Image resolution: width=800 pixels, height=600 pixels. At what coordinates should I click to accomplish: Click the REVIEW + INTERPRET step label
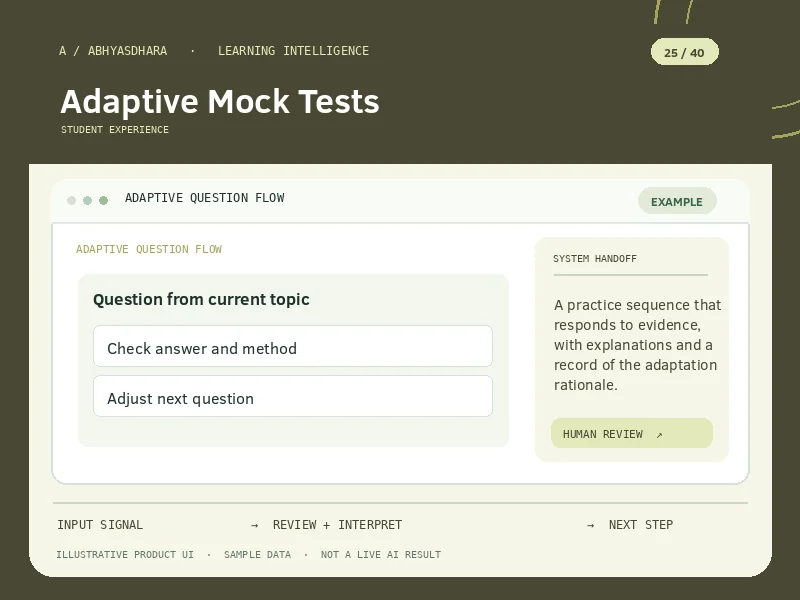click(337, 524)
